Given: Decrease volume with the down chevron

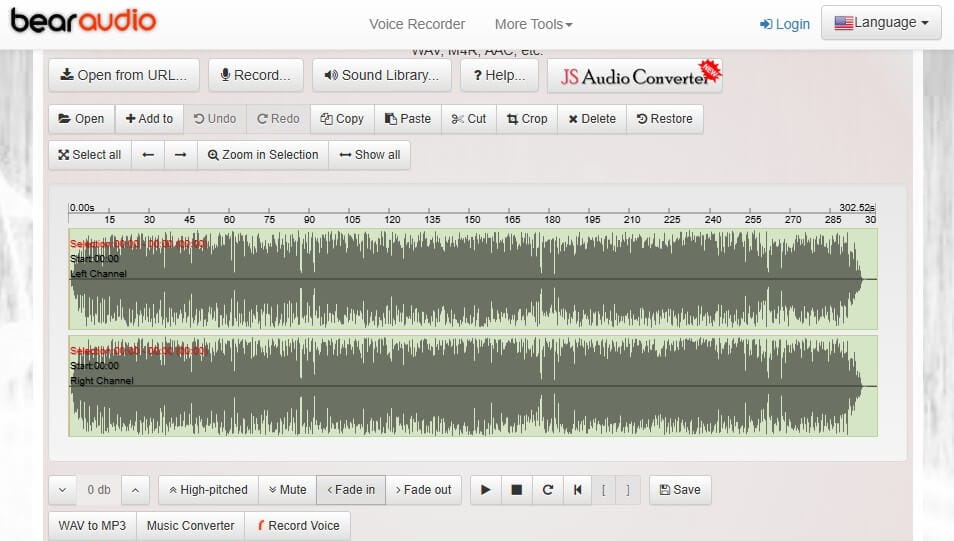Looking at the screenshot, I should (63, 490).
